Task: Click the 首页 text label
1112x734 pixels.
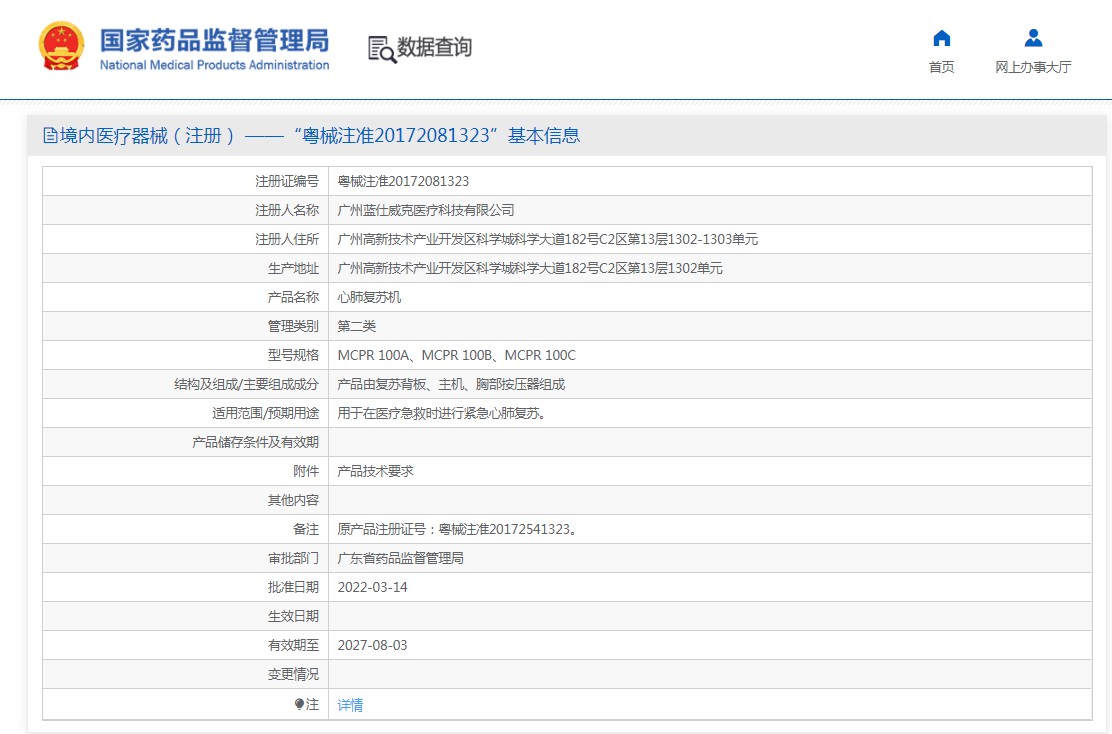Action: click(942, 67)
